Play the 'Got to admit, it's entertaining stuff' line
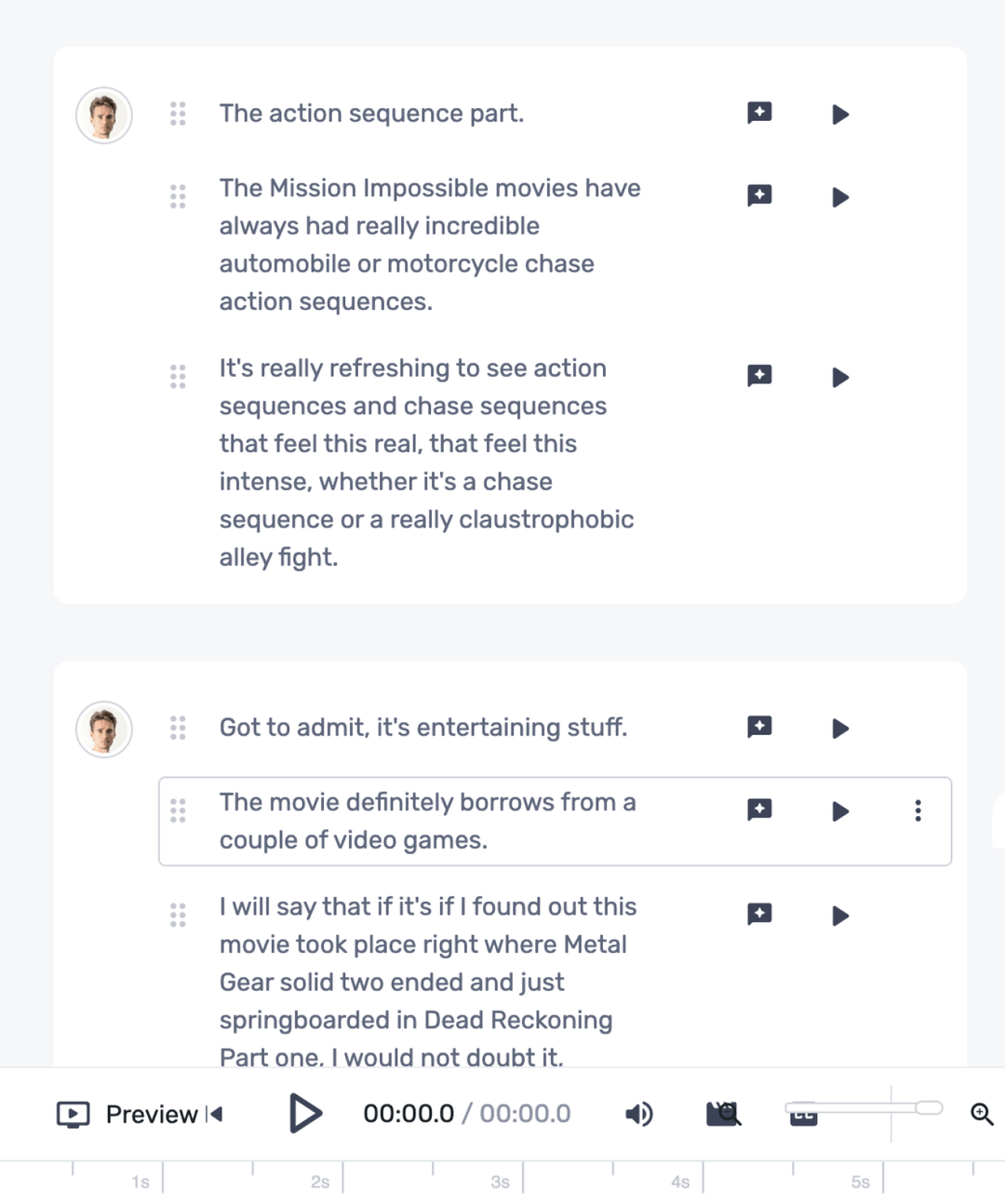The width and height of the screenshot is (1005, 1204). 840,728
